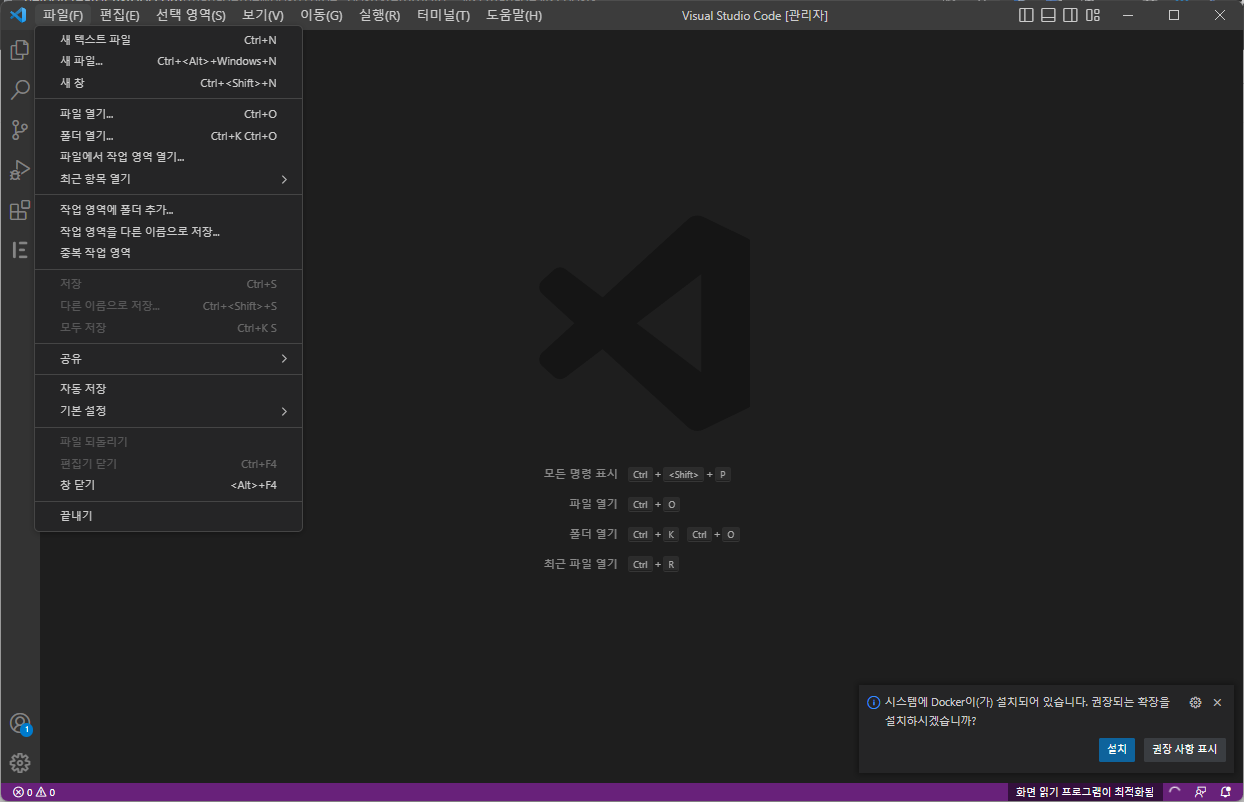Viewport: 1244px width, 802px height.
Task: Click the 최근 파일 열기 label
Action: [581, 564]
